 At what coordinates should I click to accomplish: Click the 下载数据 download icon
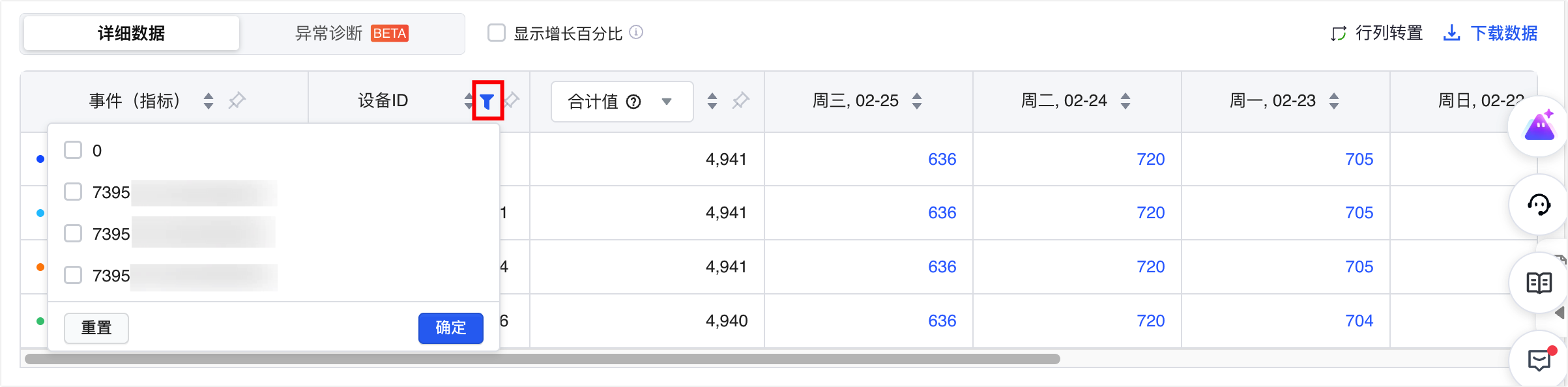click(1451, 33)
